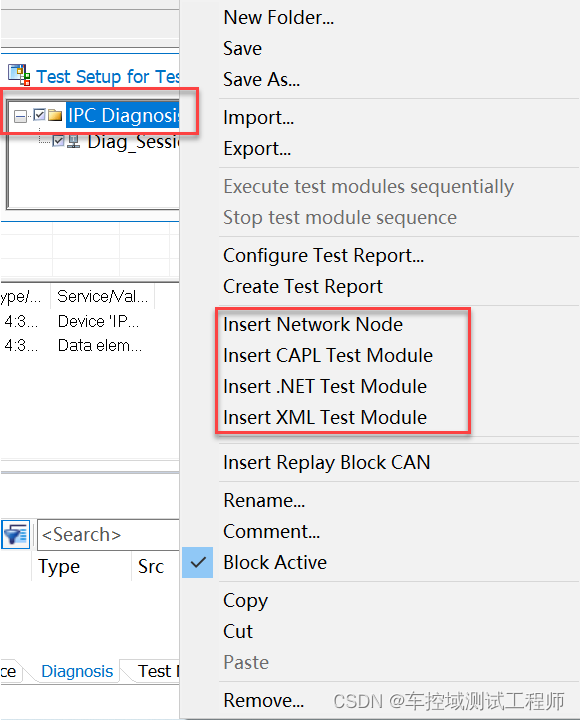Click the Diag_Session test module icon
This screenshot has width=580, height=720.
tap(73, 141)
